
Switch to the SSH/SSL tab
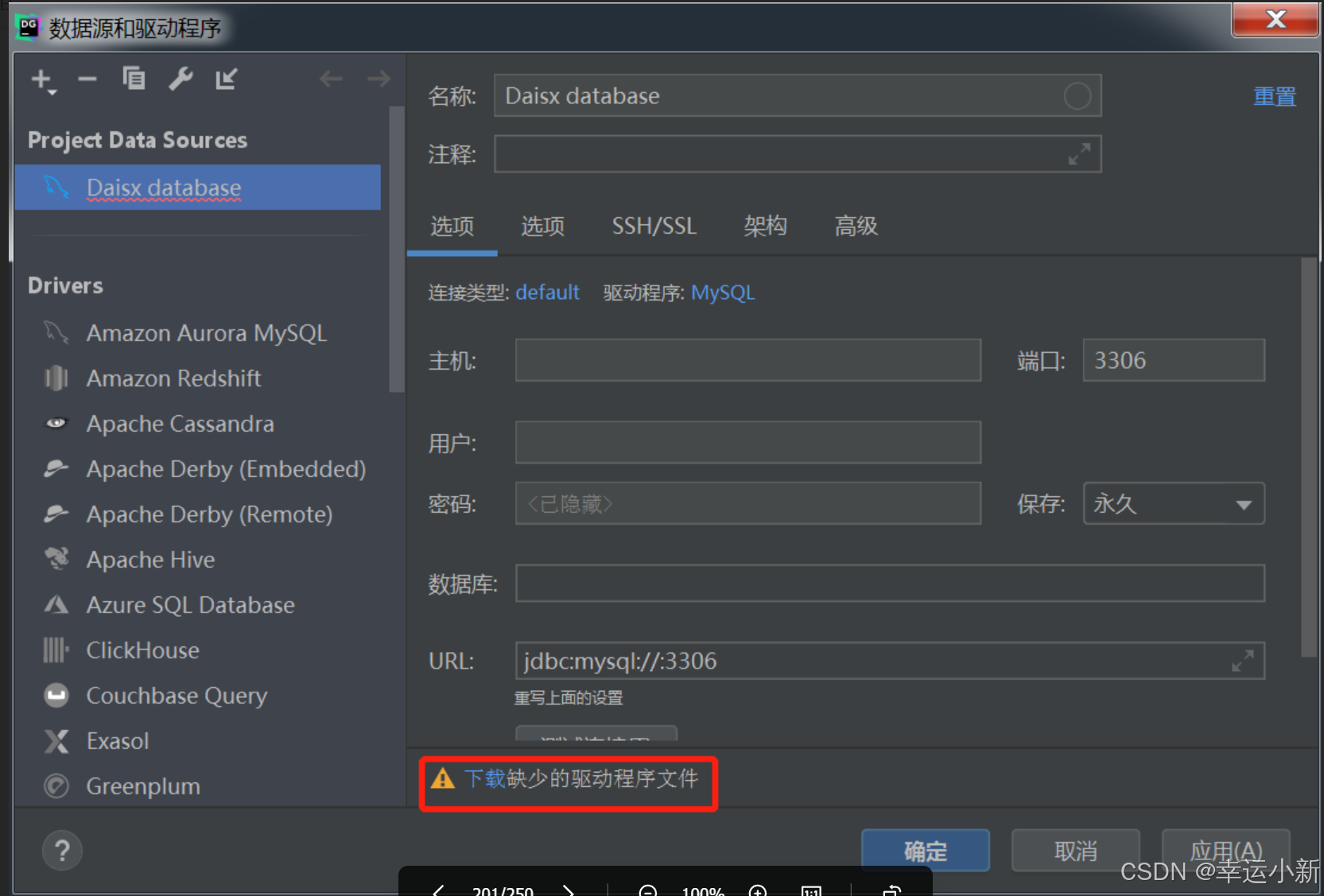coord(654,227)
